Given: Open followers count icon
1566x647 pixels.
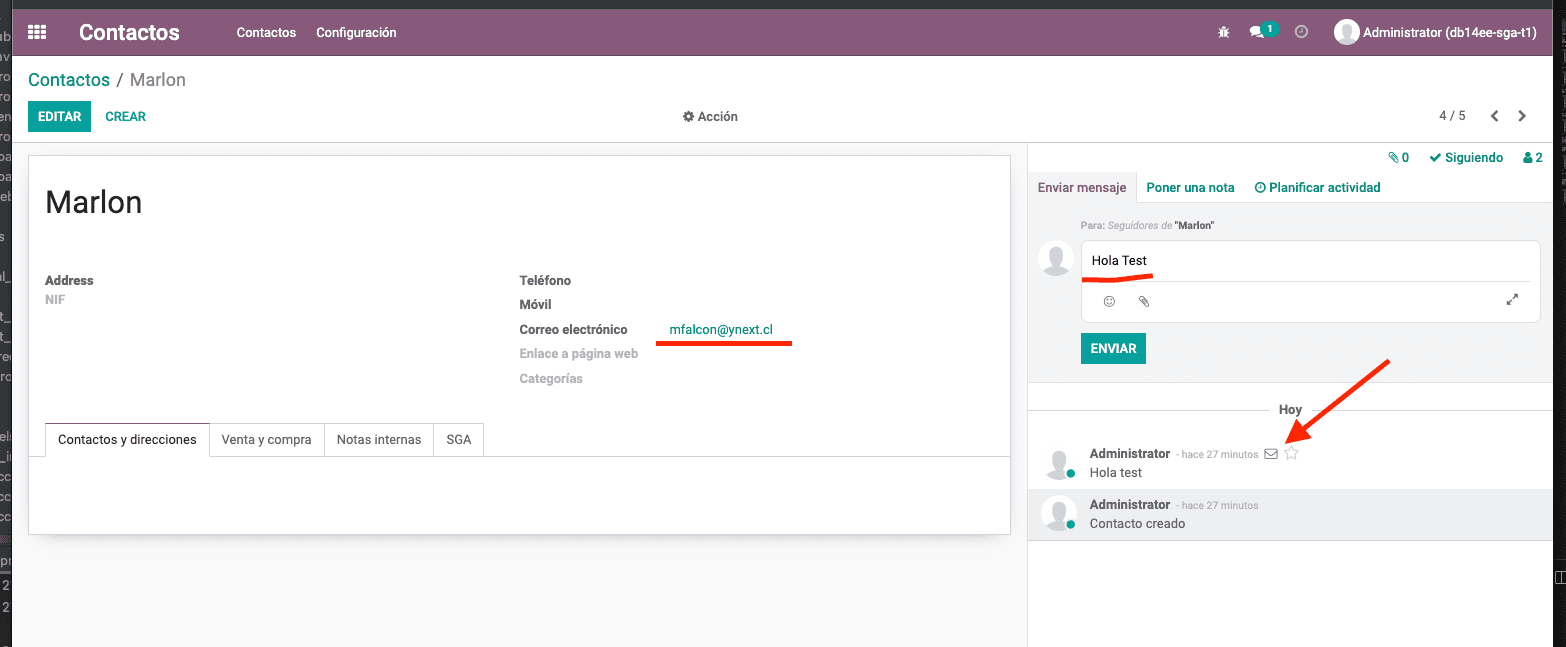Looking at the screenshot, I should pyautogui.click(x=1532, y=158).
